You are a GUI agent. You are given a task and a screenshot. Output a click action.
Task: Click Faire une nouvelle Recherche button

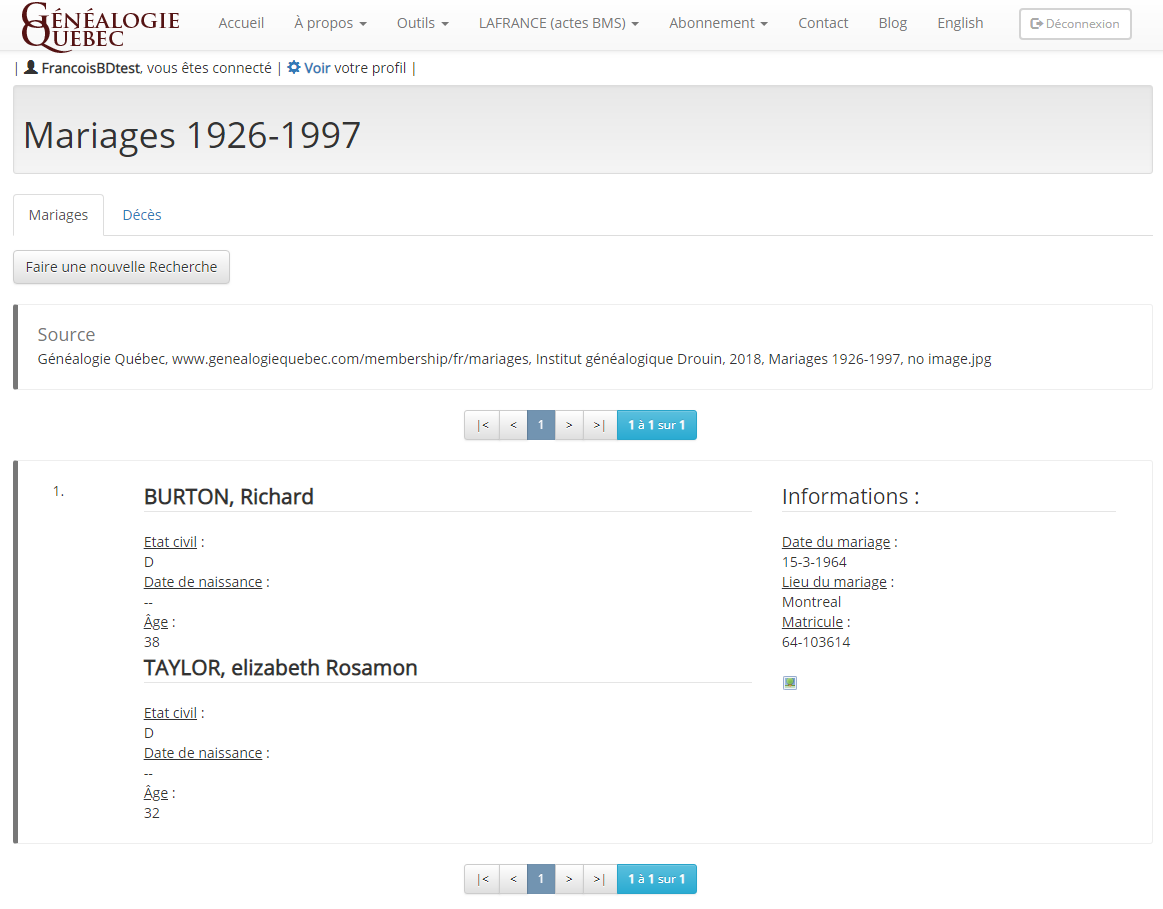(x=121, y=267)
